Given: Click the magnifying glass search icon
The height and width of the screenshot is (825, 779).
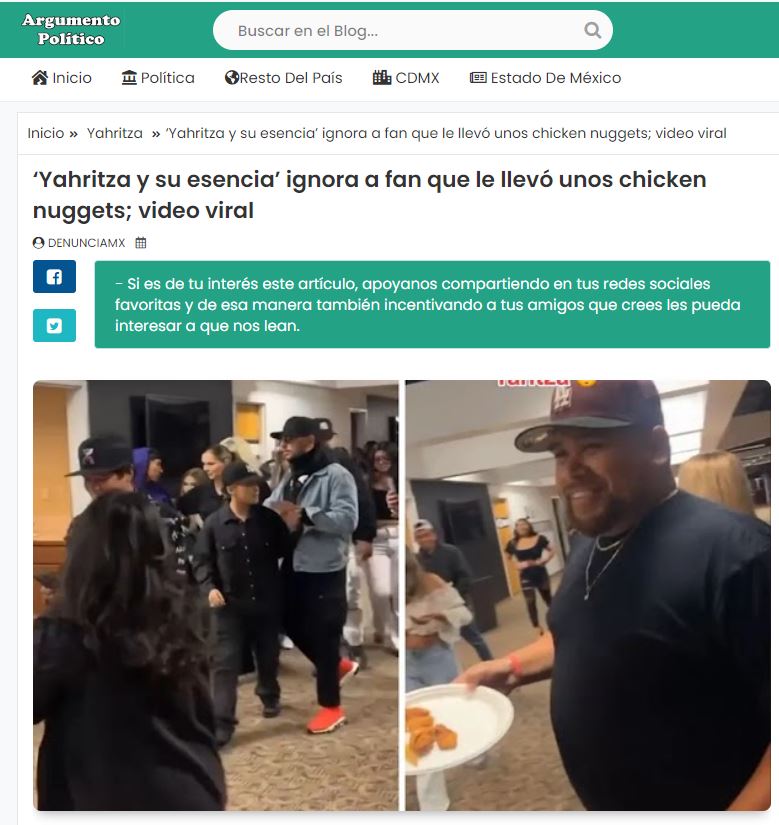Looking at the screenshot, I should tap(592, 31).
